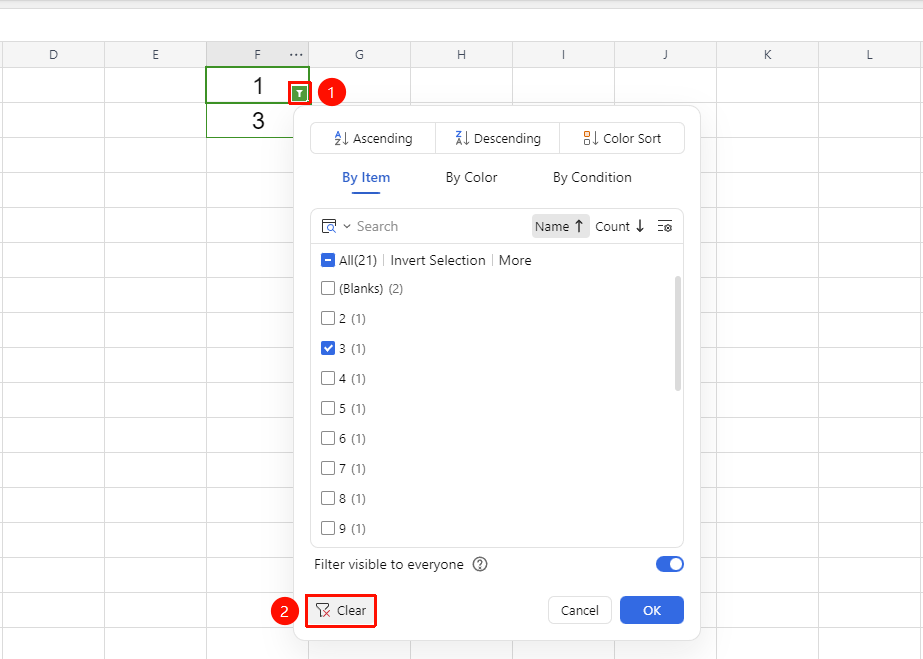
Task: Check the checkbox for item 7
Action: 328,468
